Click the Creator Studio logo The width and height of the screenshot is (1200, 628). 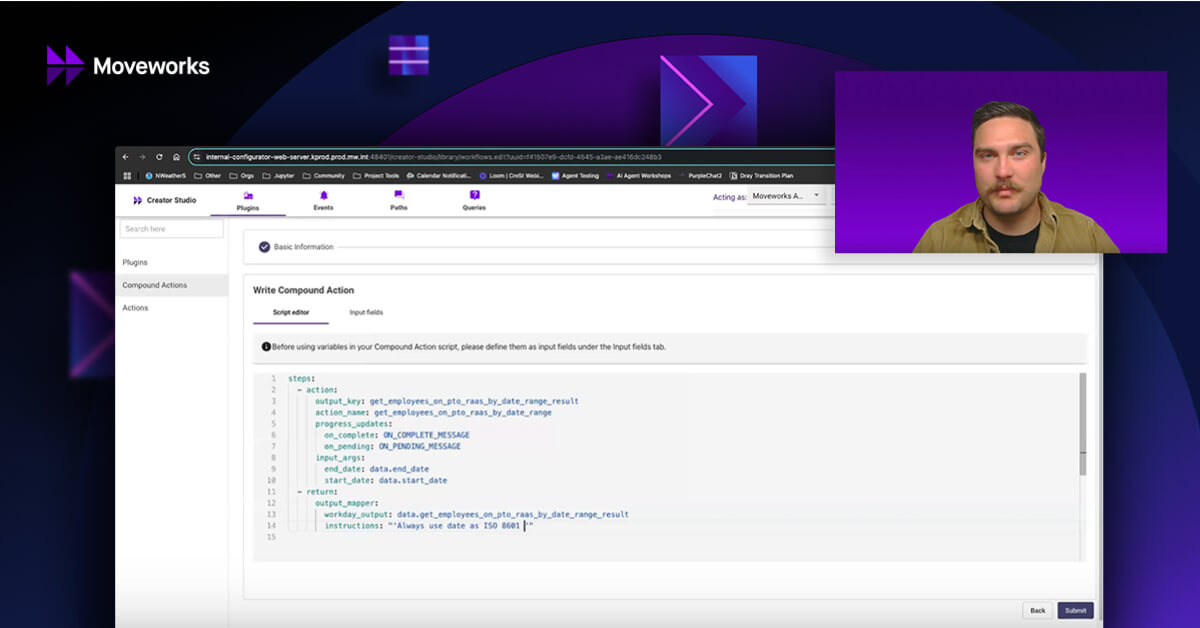pyautogui.click(x=165, y=200)
